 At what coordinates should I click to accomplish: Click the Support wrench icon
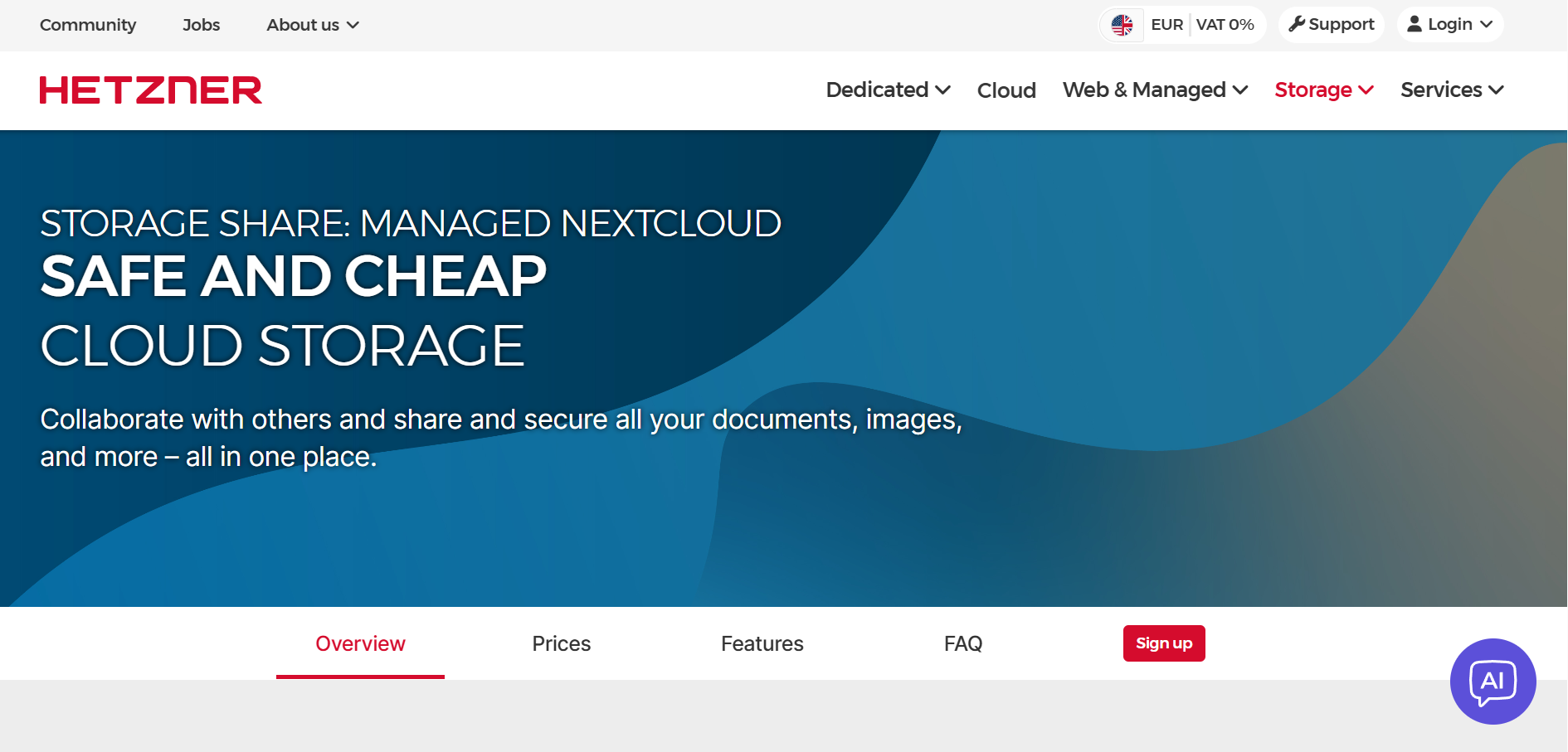tap(1297, 24)
